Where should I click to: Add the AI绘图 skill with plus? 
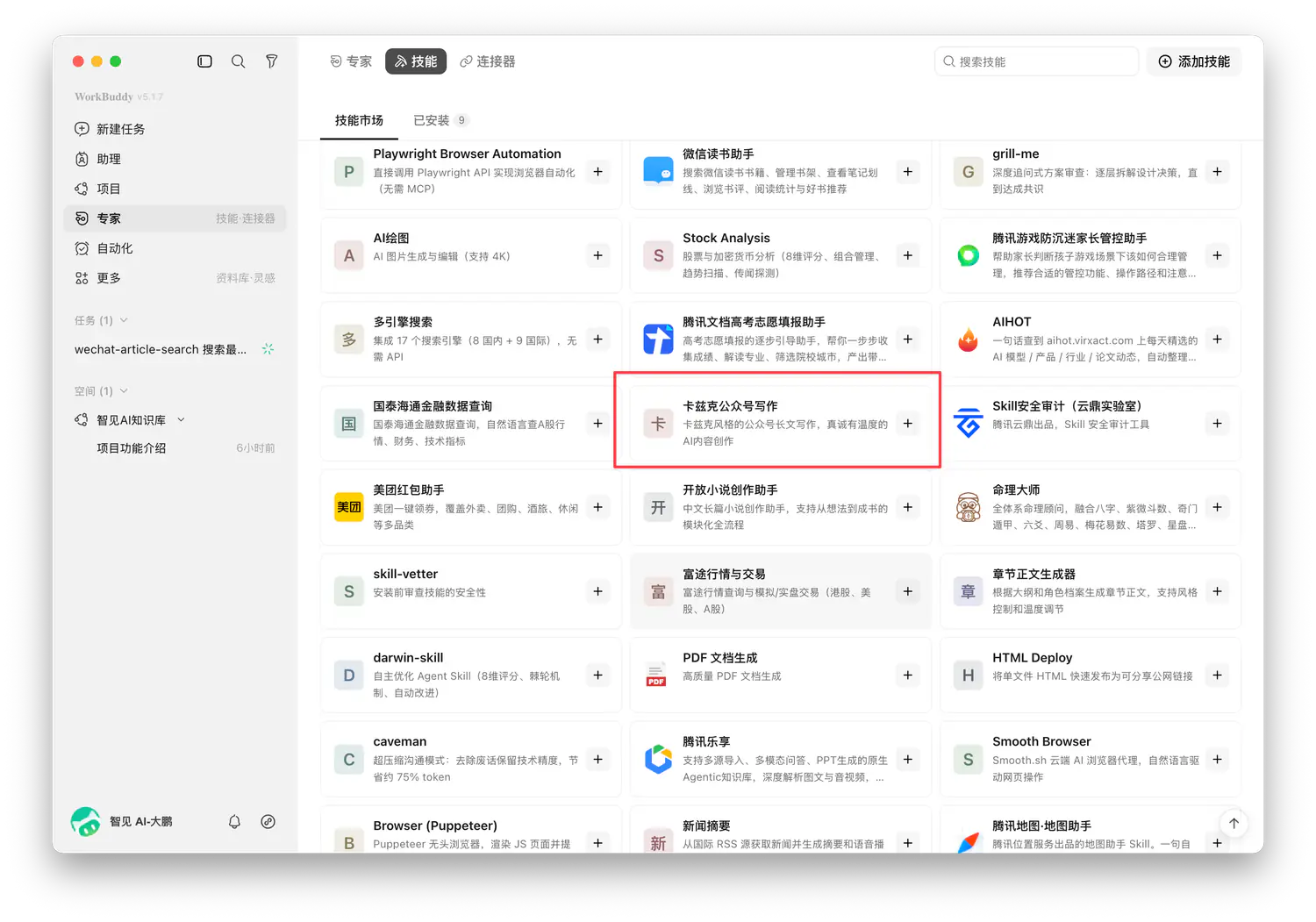click(x=597, y=255)
